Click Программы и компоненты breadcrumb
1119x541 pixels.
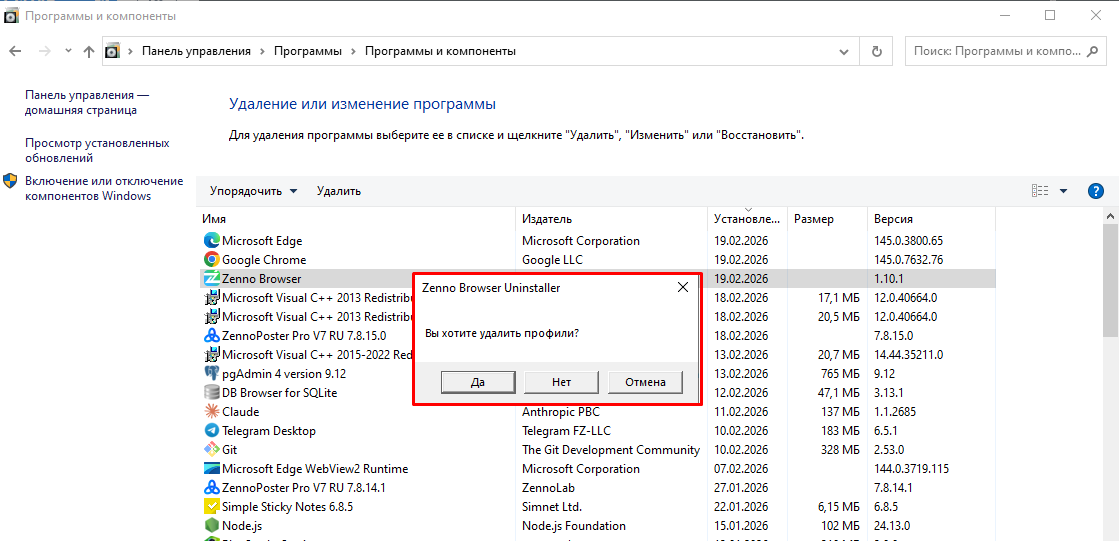[440, 51]
